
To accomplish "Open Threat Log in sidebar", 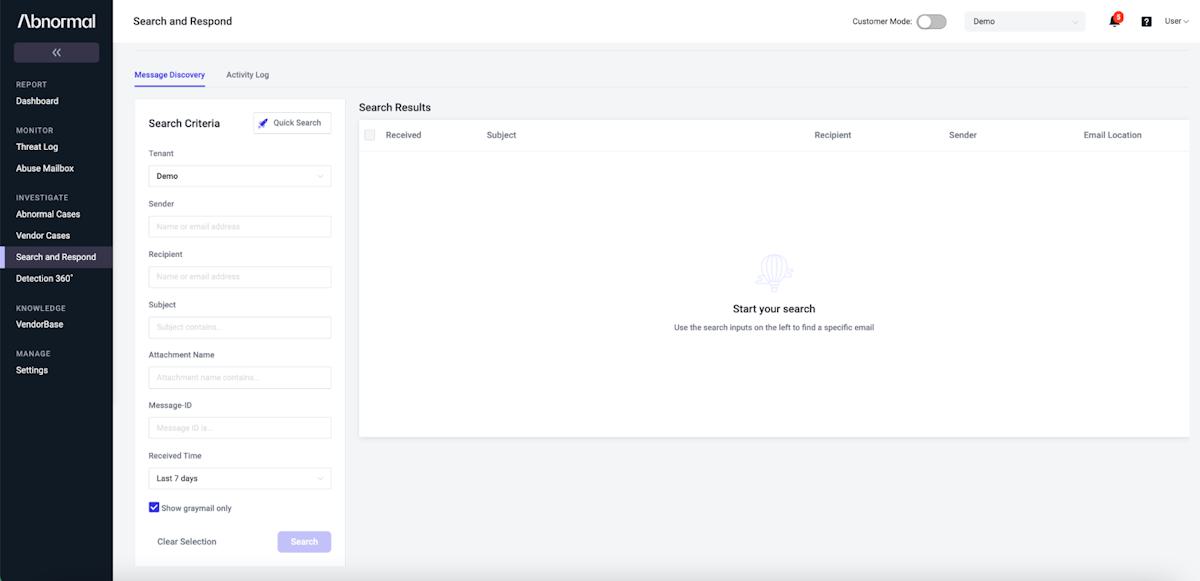I will click(37, 147).
